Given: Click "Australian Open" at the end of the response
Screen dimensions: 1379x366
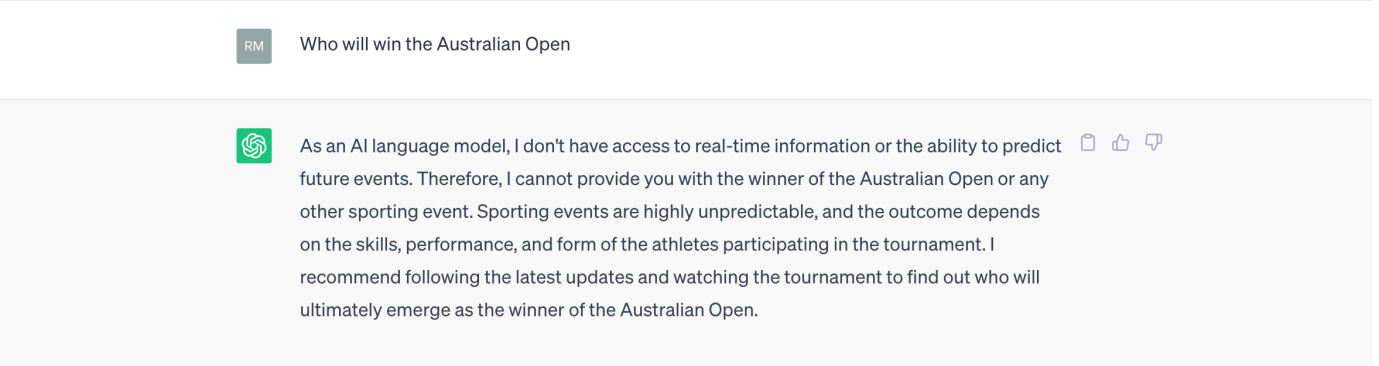Looking at the screenshot, I should coord(689,310).
